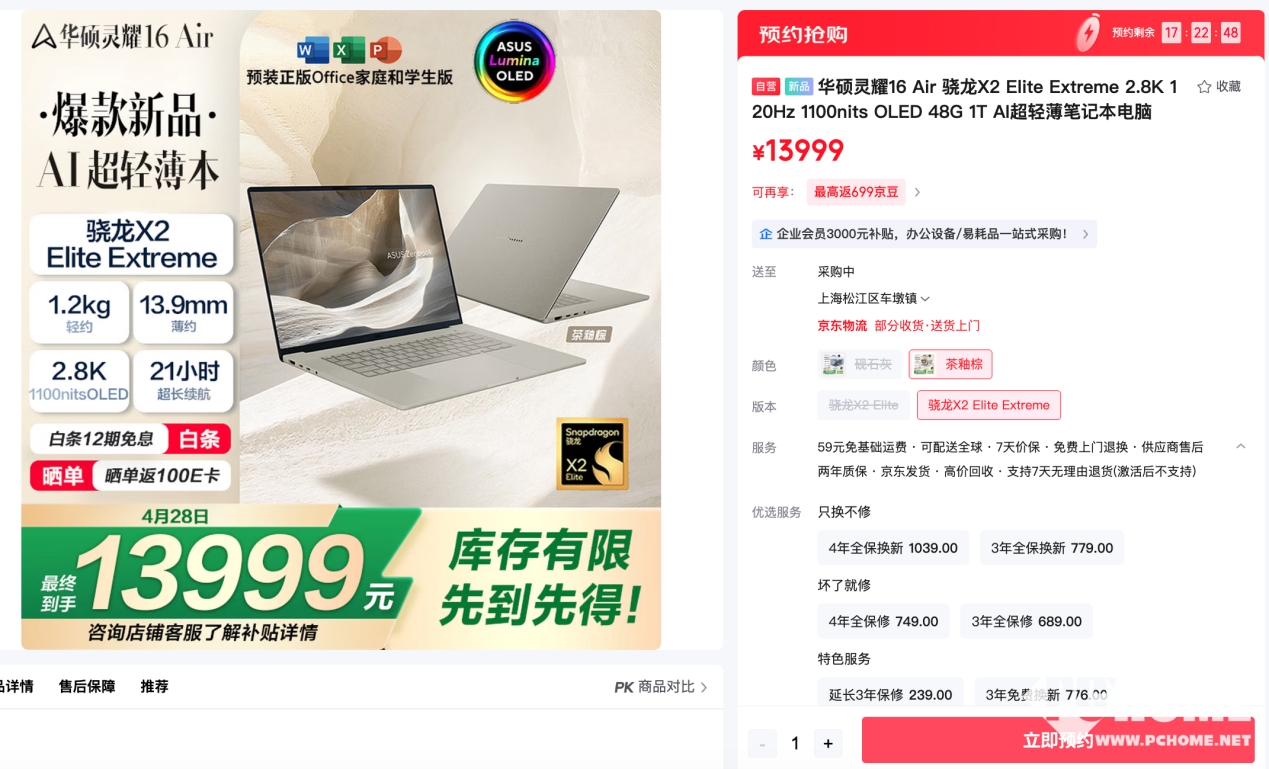Click the star favorite 收藏 icon
Viewport: 1269px width, 769px height.
[1204, 87]
